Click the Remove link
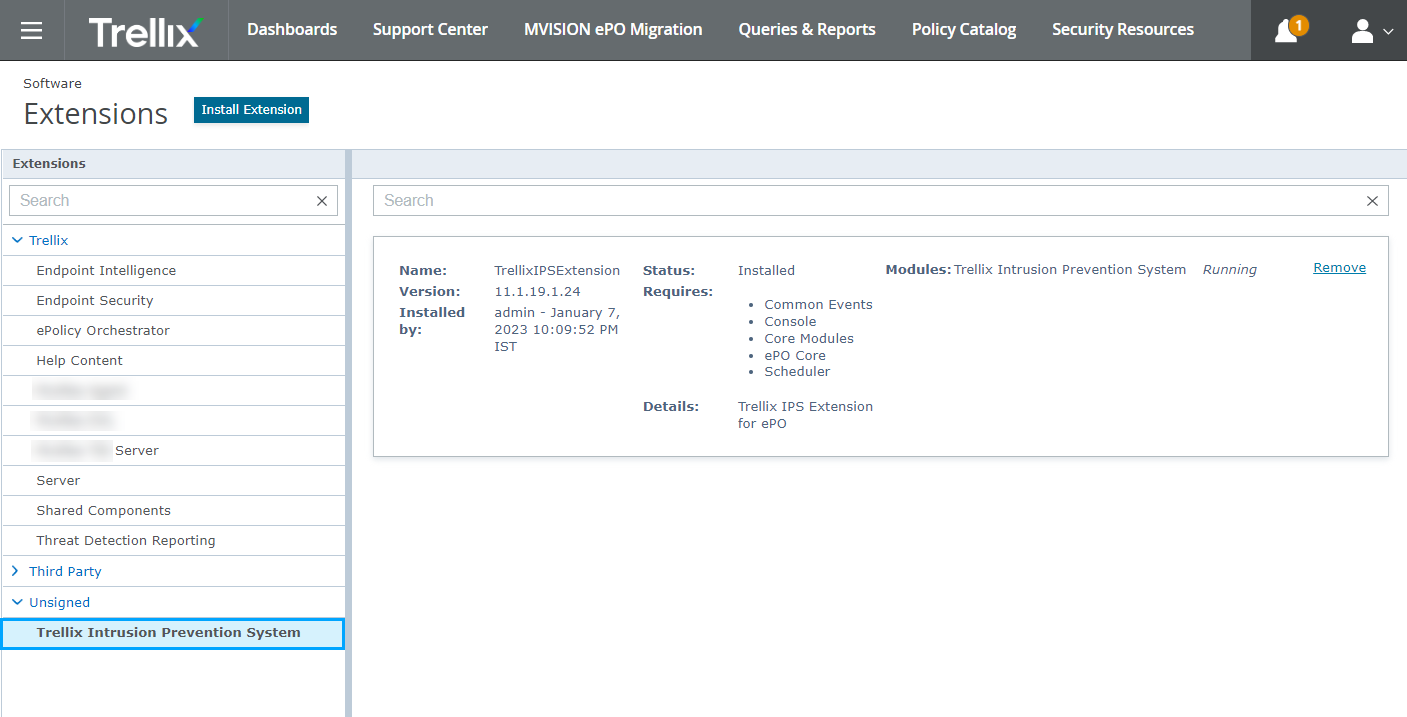The width and height of the screenshot is (1407, 717). pos(1339,268)
